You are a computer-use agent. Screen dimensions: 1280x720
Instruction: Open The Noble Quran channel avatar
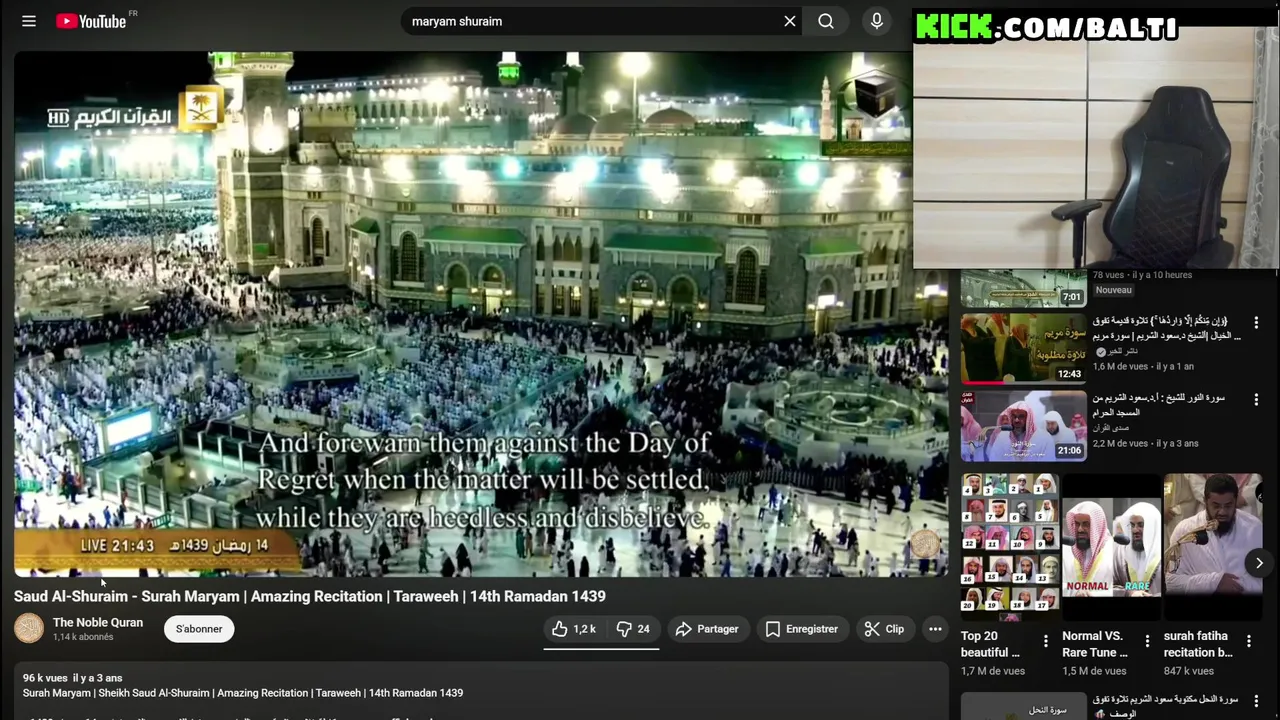pyautogui.click(x=29, y=629)
